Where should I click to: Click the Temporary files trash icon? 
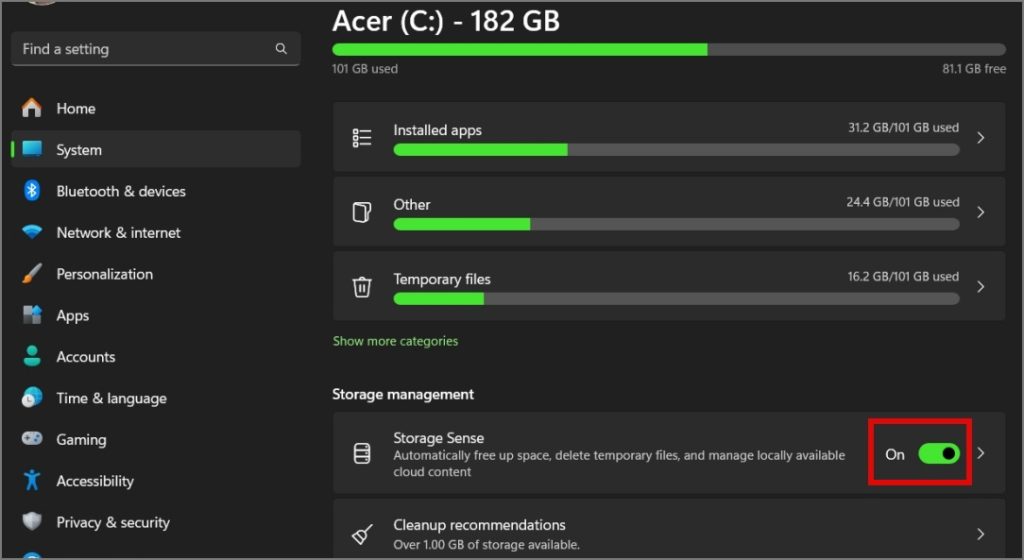tap(362, 287)
